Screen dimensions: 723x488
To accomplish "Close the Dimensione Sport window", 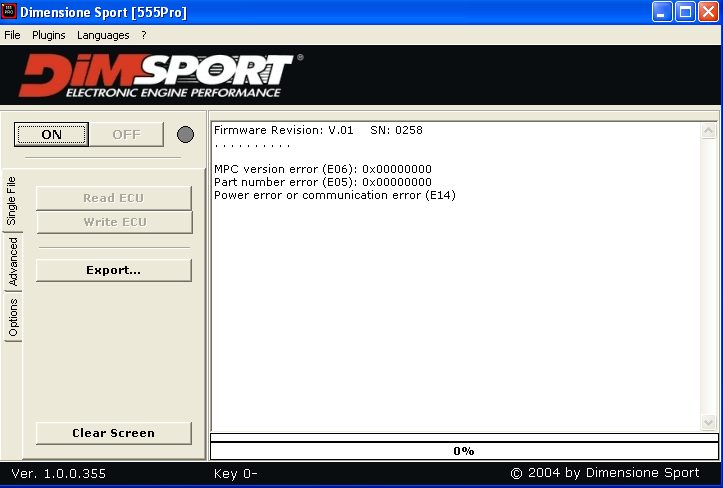I will [x=708, y=12].
